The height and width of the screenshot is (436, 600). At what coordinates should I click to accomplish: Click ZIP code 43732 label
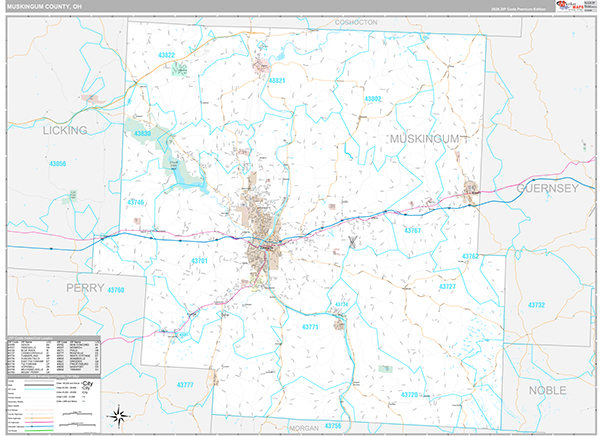536,305
